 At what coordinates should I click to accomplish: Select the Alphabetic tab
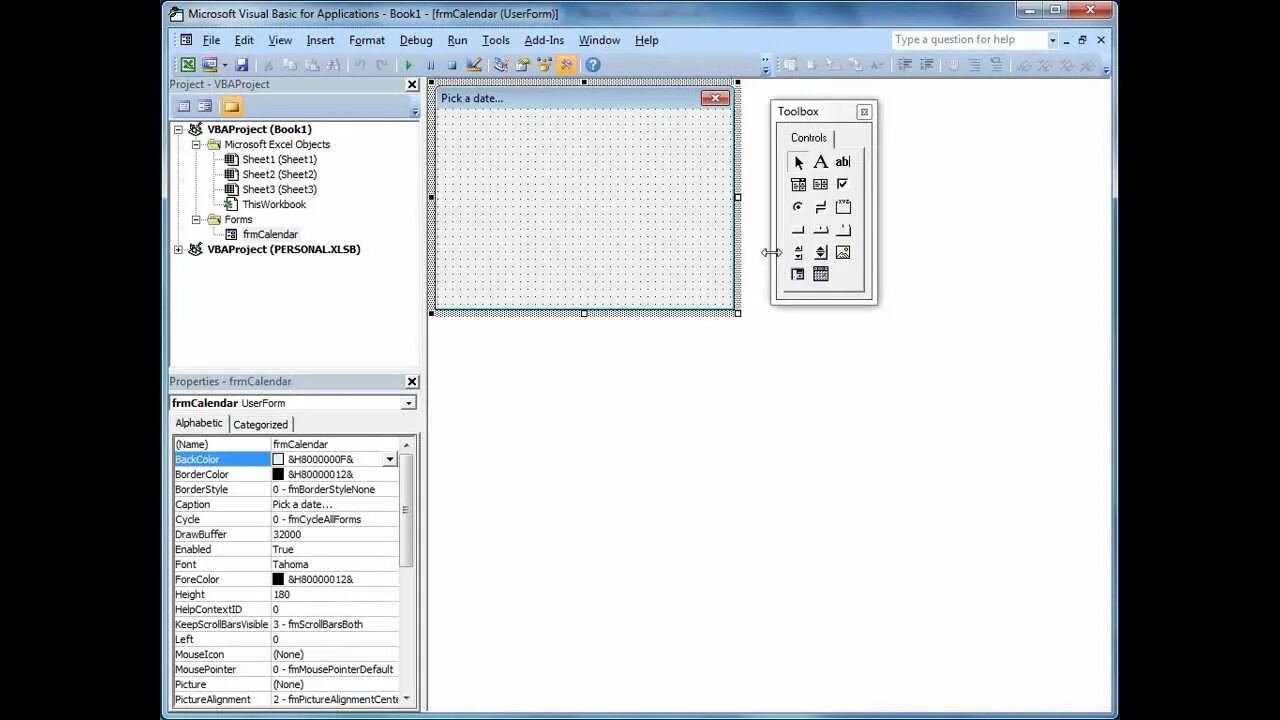click(199, 423)
